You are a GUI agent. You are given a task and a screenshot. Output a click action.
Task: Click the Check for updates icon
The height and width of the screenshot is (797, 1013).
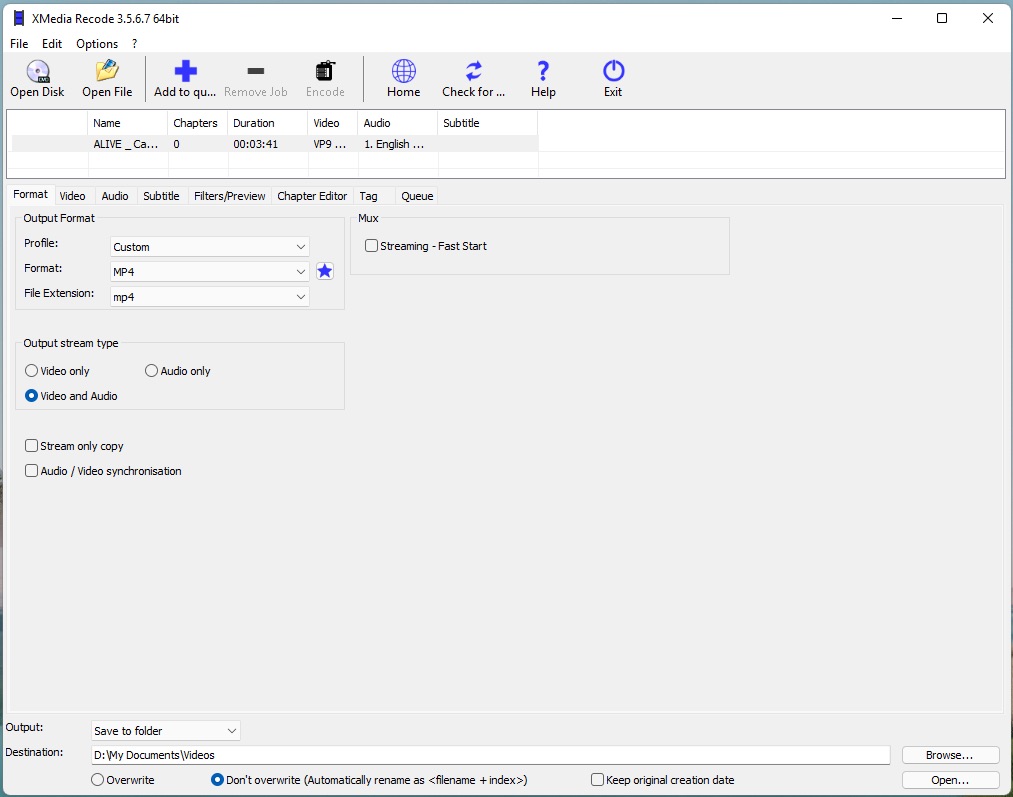tap(474, 71)
